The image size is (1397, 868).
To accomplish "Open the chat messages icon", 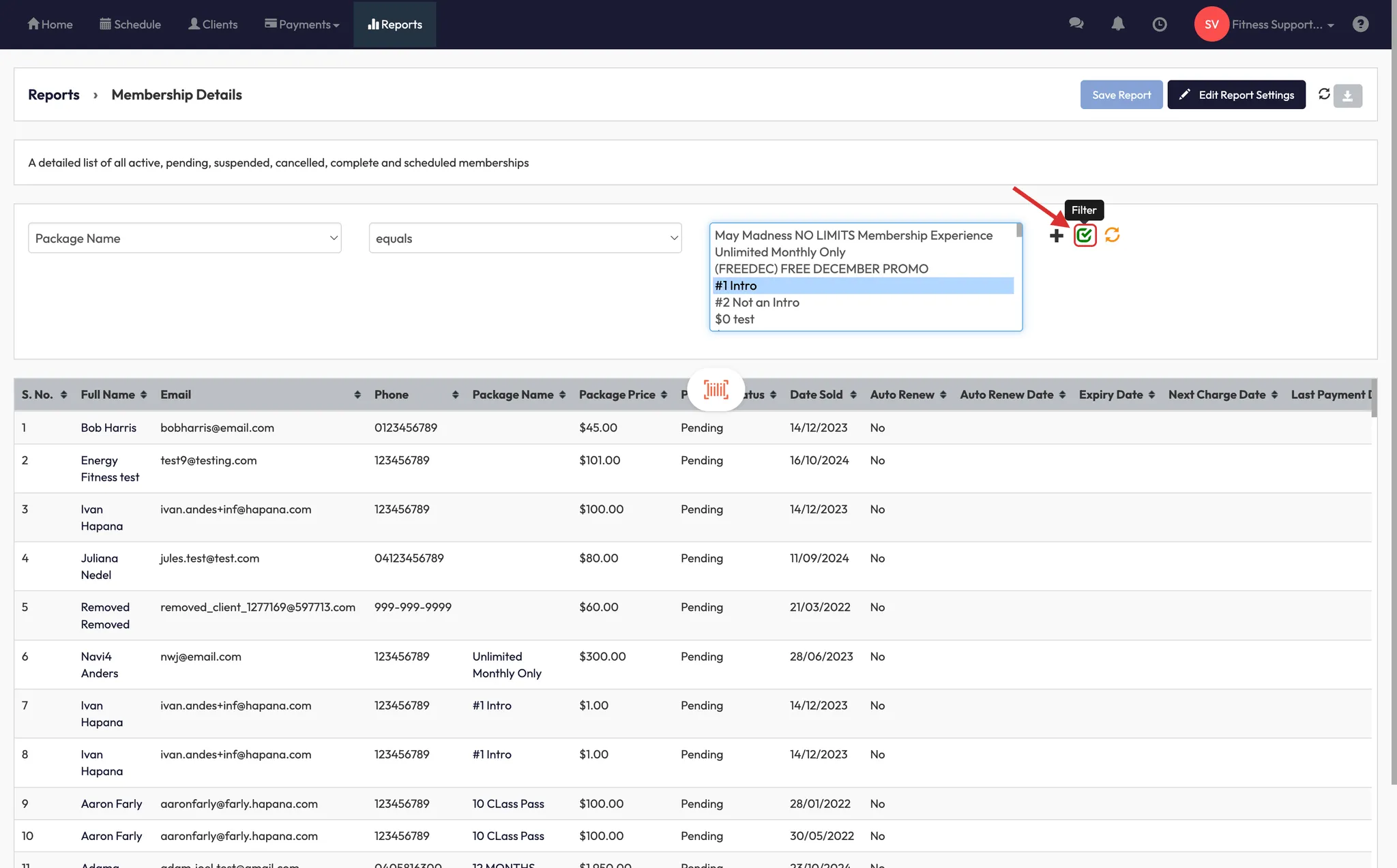I will [x=1076, y=24].
